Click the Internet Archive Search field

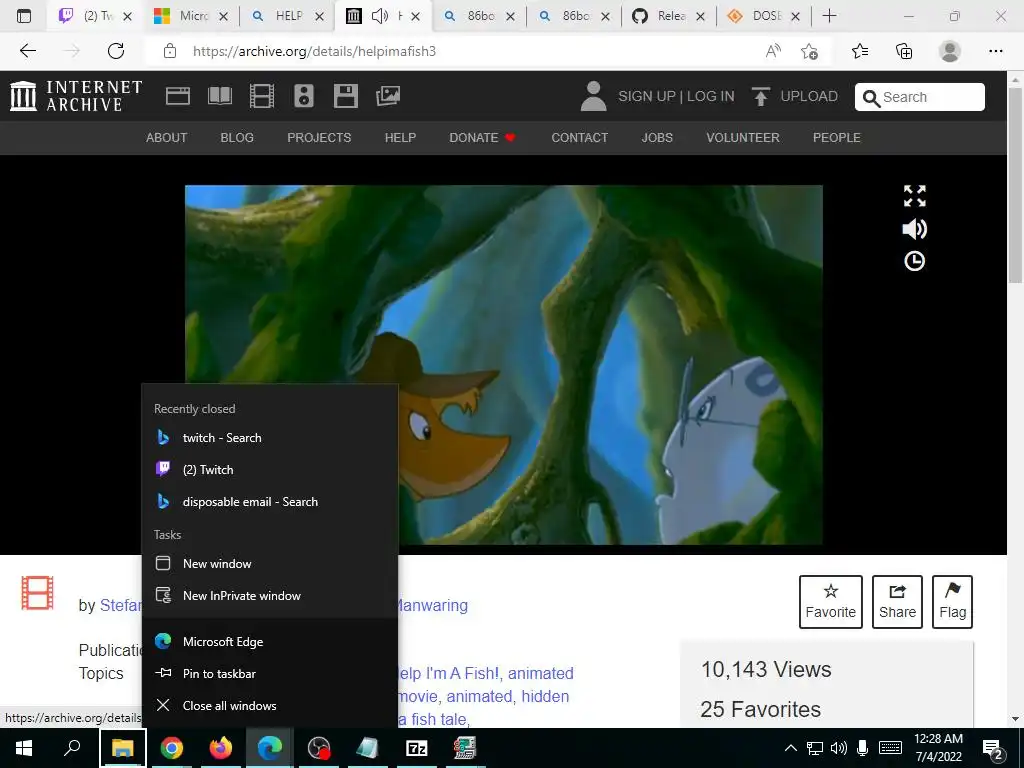pyautogui.click(x=920, y=97)
